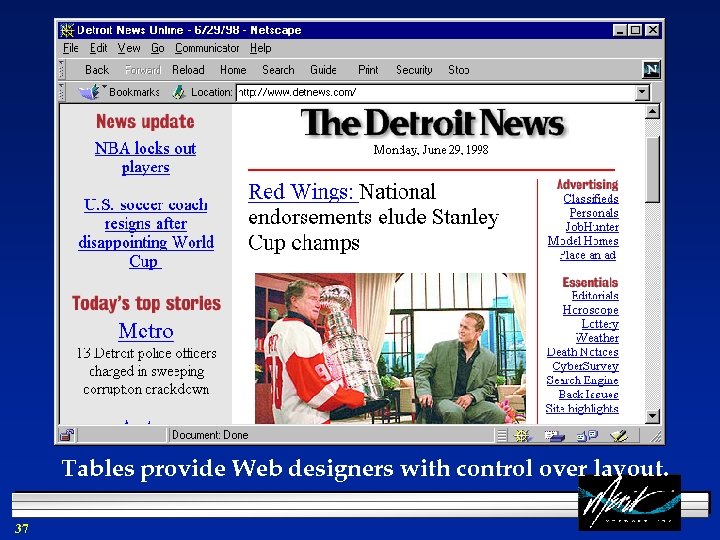Open the CyberSurvey link

coord(585,366)
